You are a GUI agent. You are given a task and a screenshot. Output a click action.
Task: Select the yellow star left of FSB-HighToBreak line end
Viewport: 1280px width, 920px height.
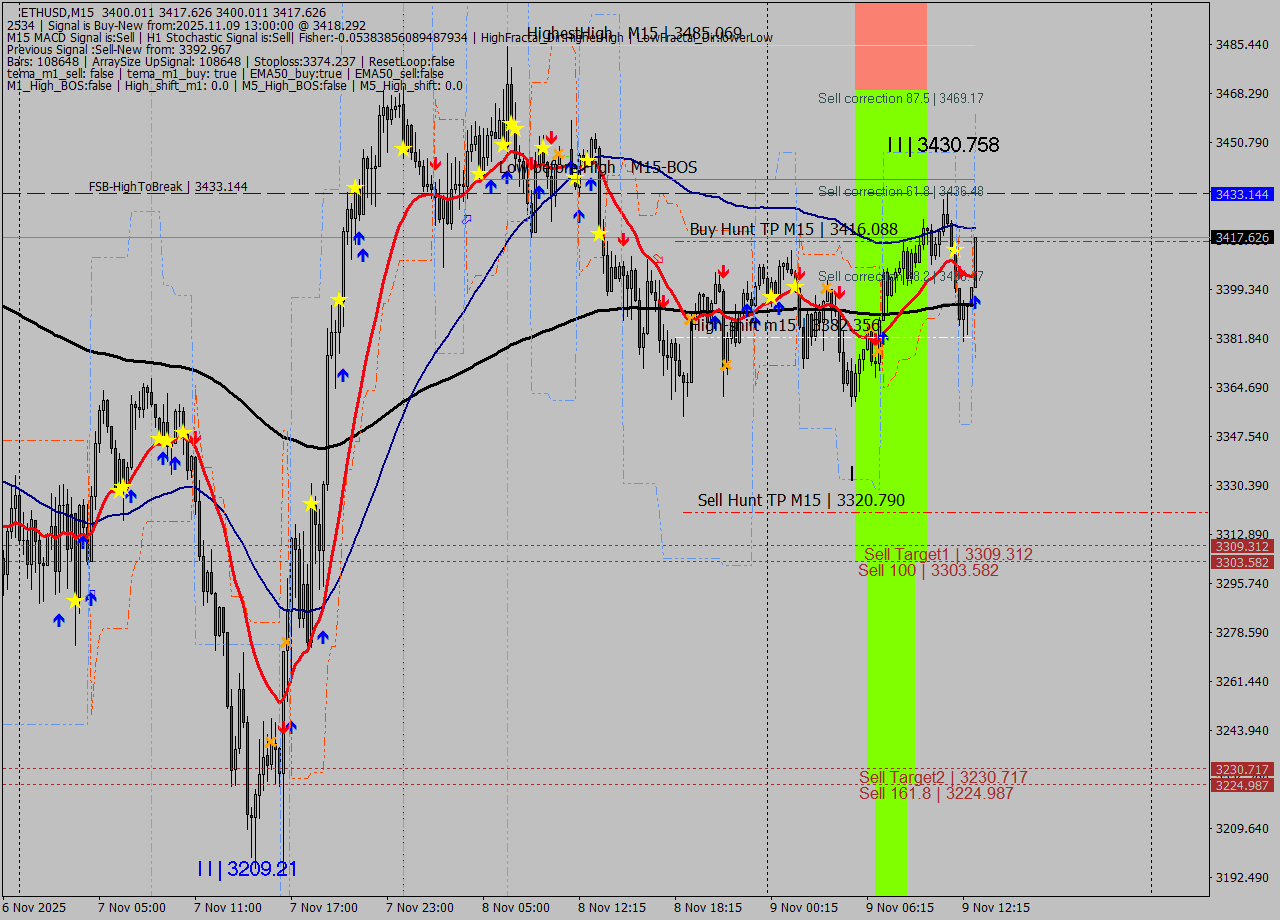[355, 187]
